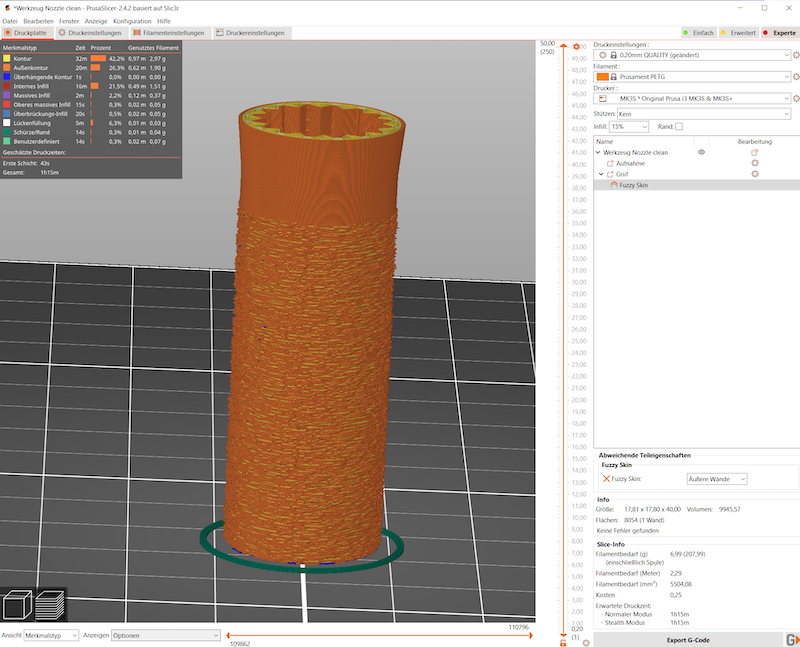800x647 pixels.
Task: Click the left thumb of horizontal move slider
Action: [228, 635]
